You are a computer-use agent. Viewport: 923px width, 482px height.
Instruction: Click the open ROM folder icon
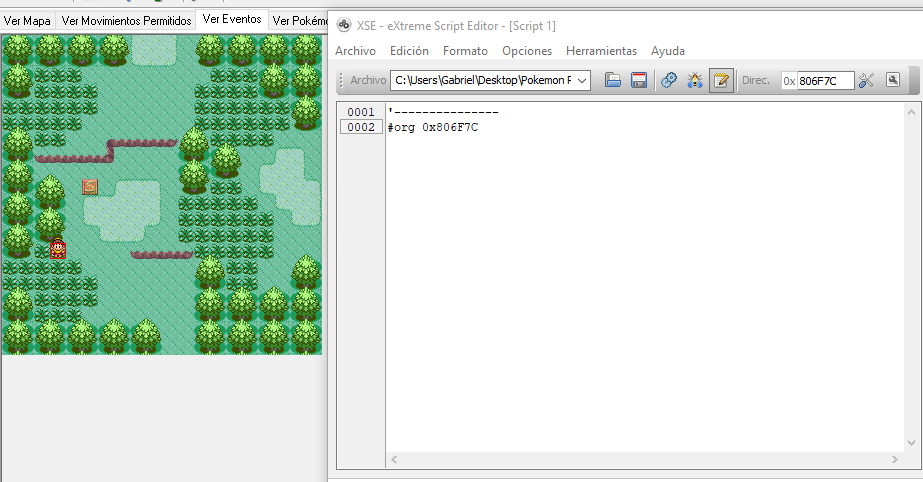pos(613,80)
